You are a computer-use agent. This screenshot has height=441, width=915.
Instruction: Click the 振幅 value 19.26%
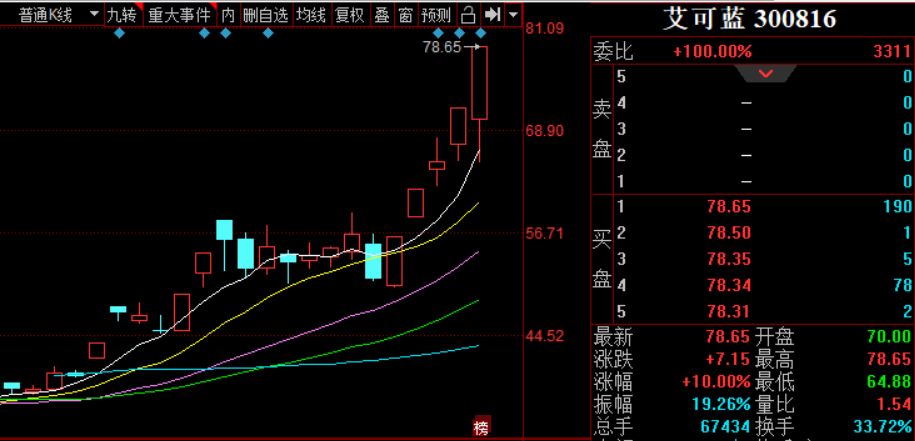721,404
